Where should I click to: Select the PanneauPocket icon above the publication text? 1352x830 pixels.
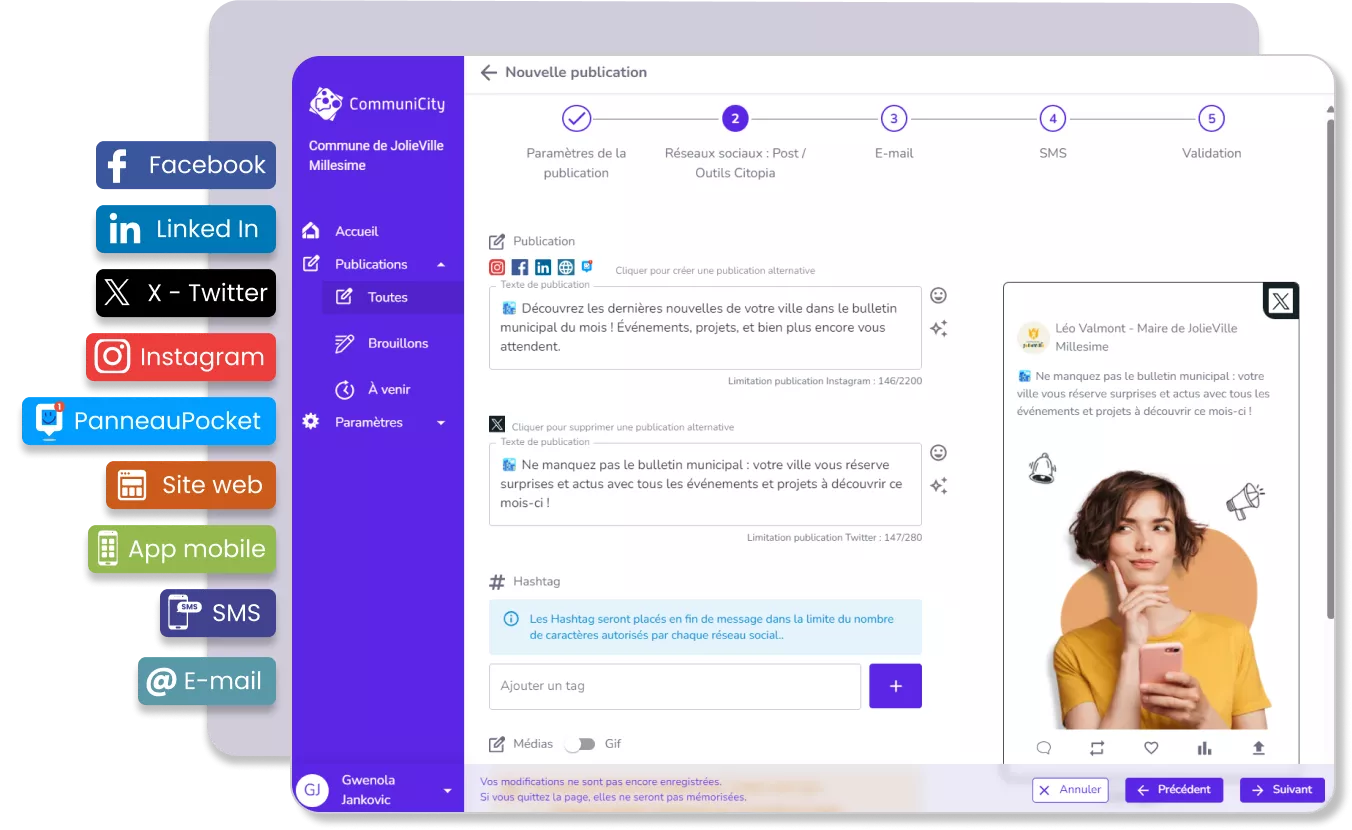[x=587, y=266]
